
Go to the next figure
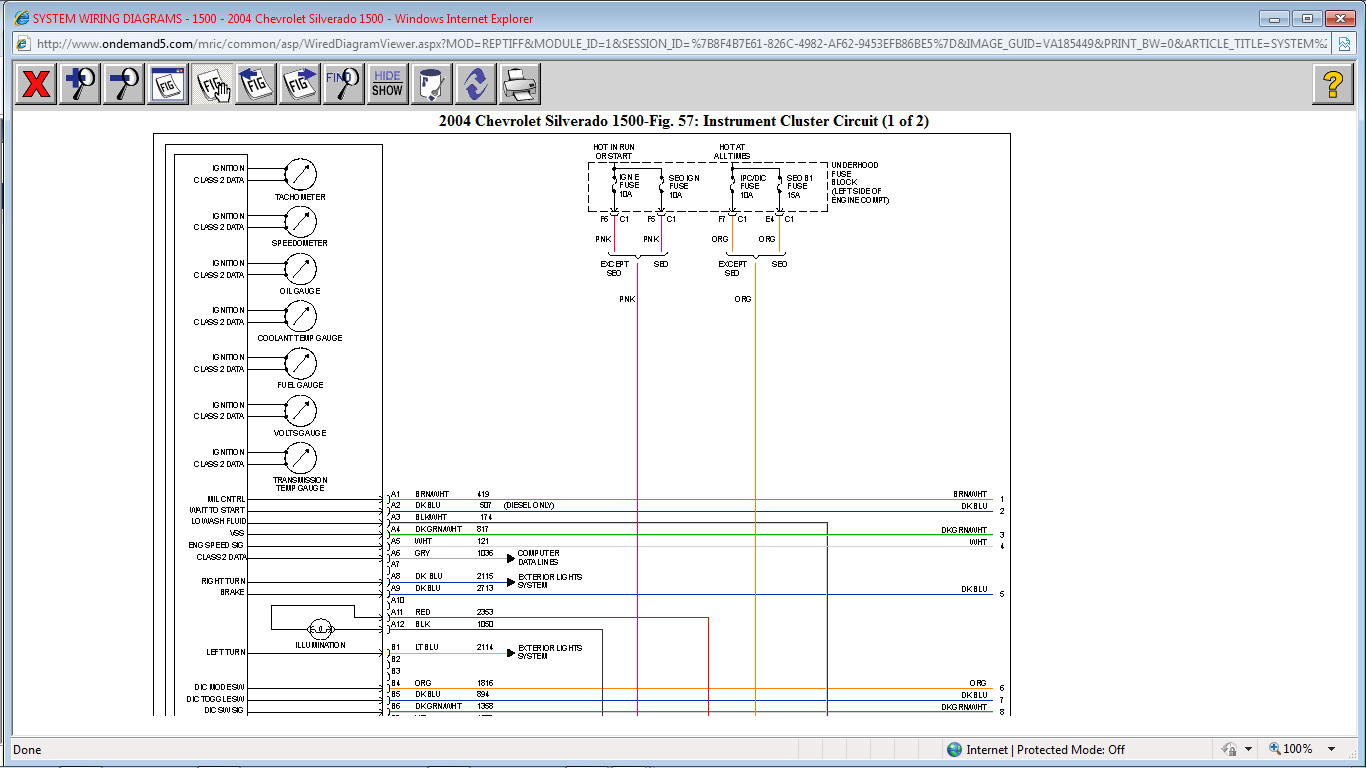point(300,84)
